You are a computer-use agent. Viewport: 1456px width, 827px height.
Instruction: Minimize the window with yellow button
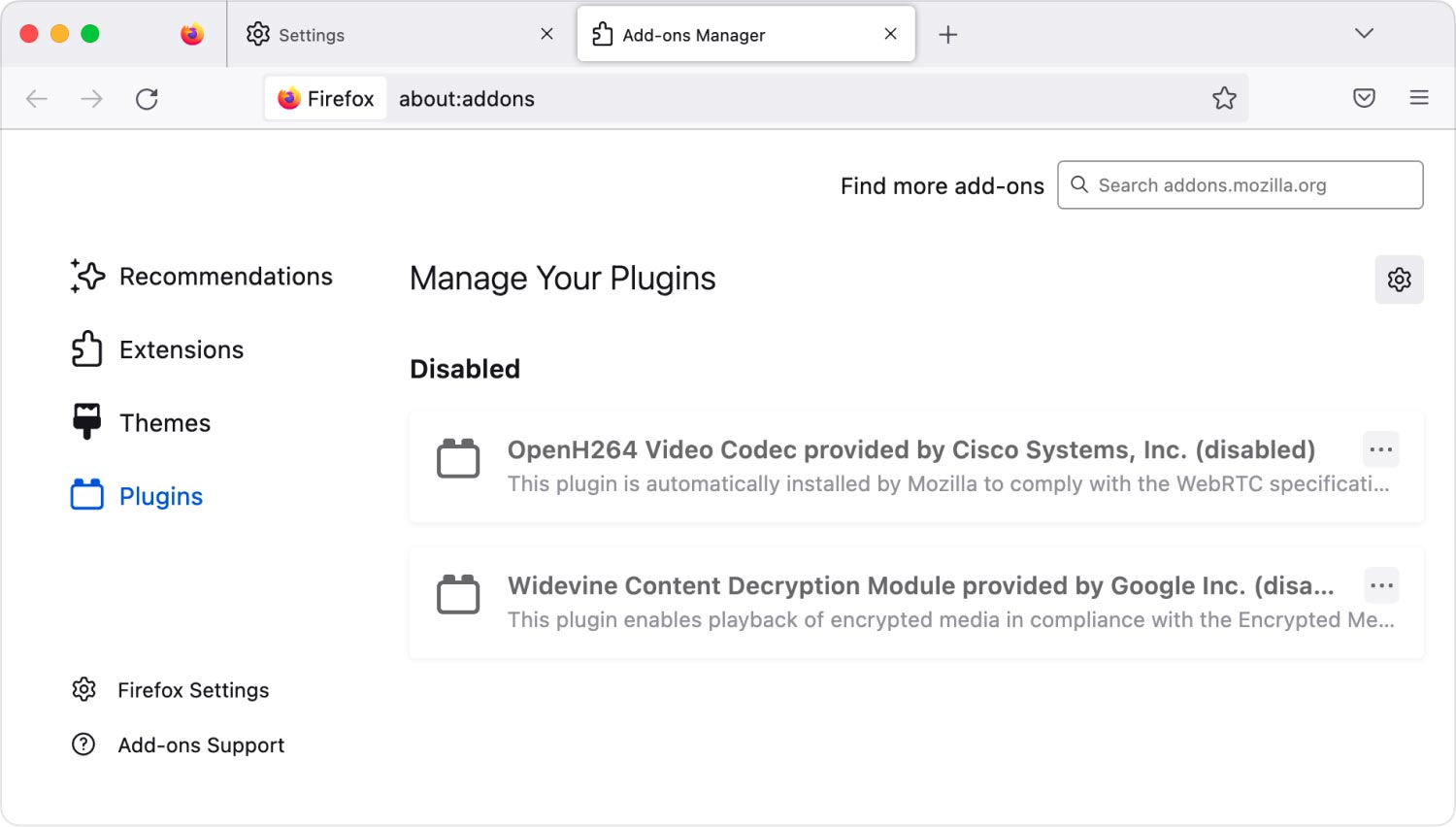tap(59, 34)
